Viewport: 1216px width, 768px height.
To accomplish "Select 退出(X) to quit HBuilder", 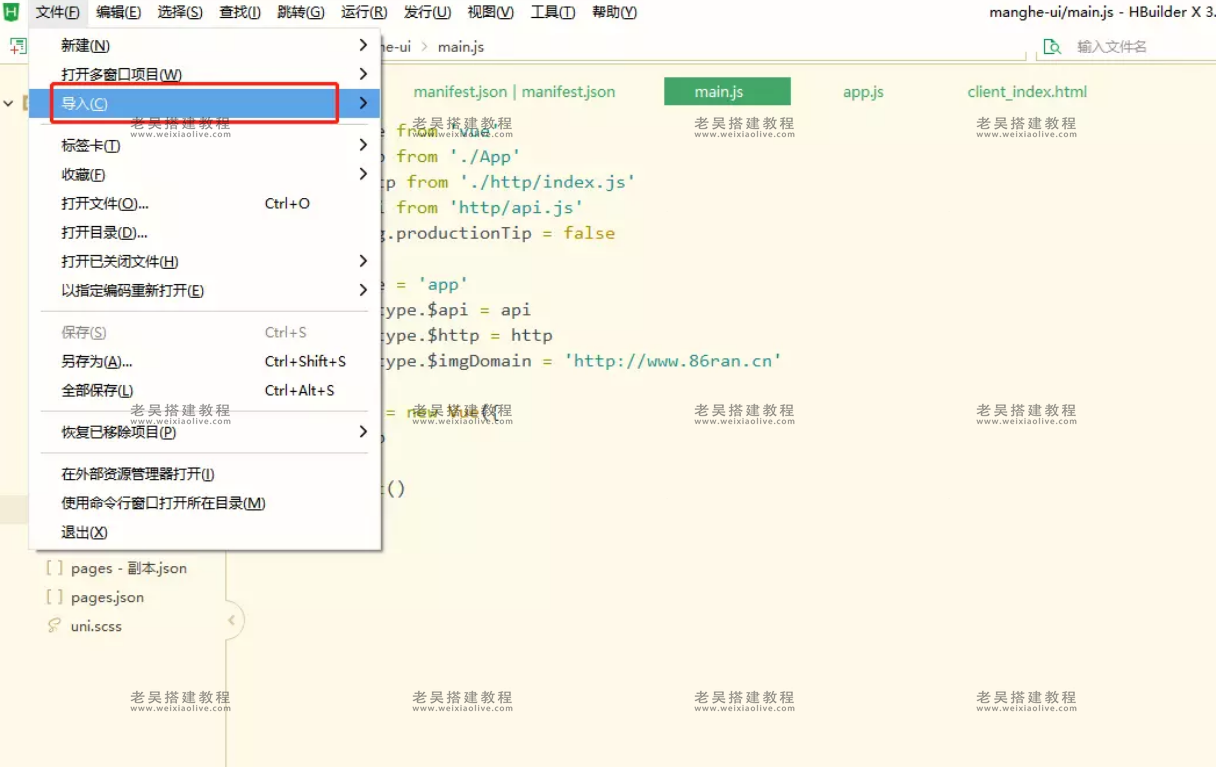I will tap(84, 532).
